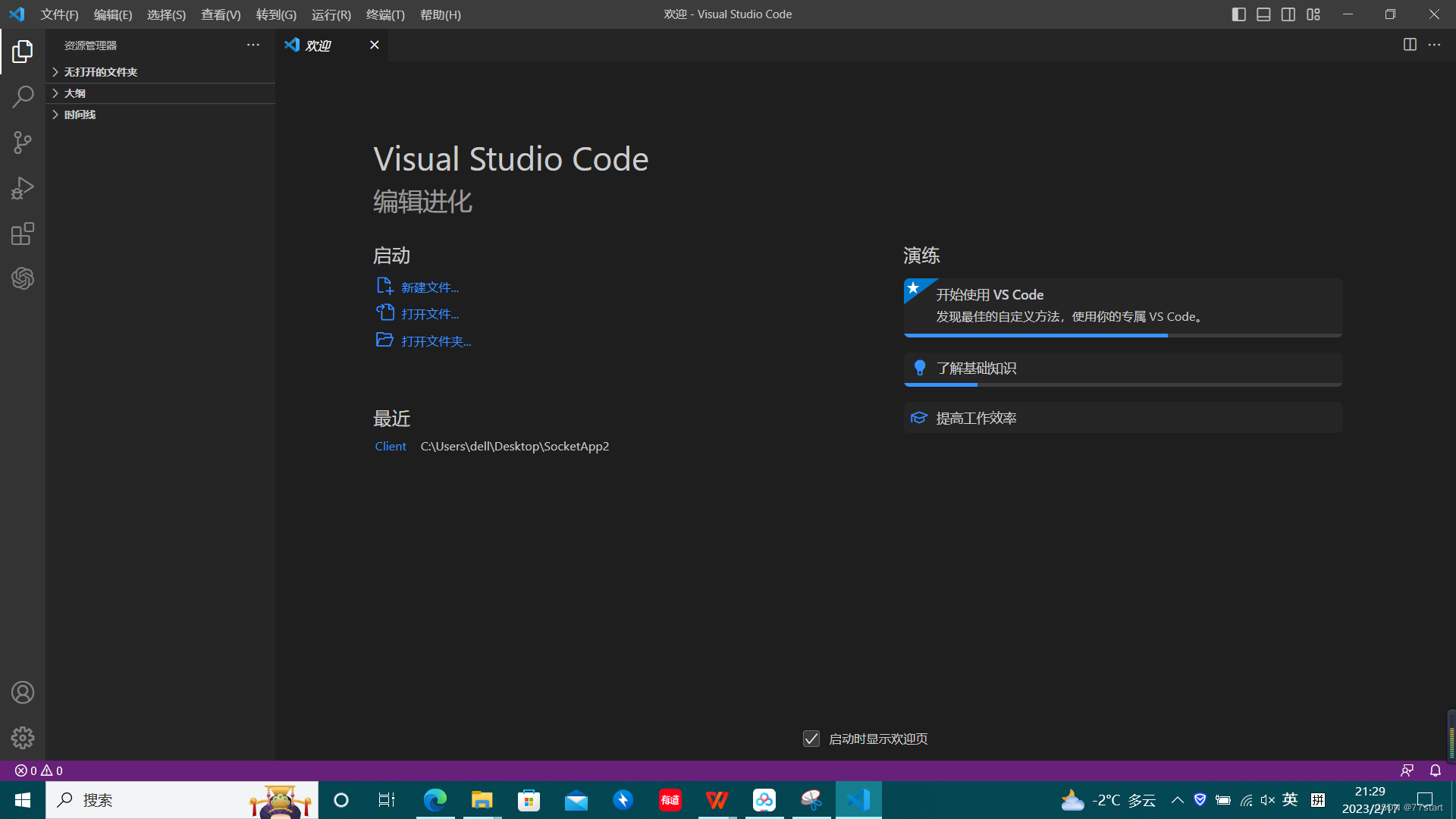Open the 转到(G) menu
This screenshot has width=1456, height=819.
(276, 14)
